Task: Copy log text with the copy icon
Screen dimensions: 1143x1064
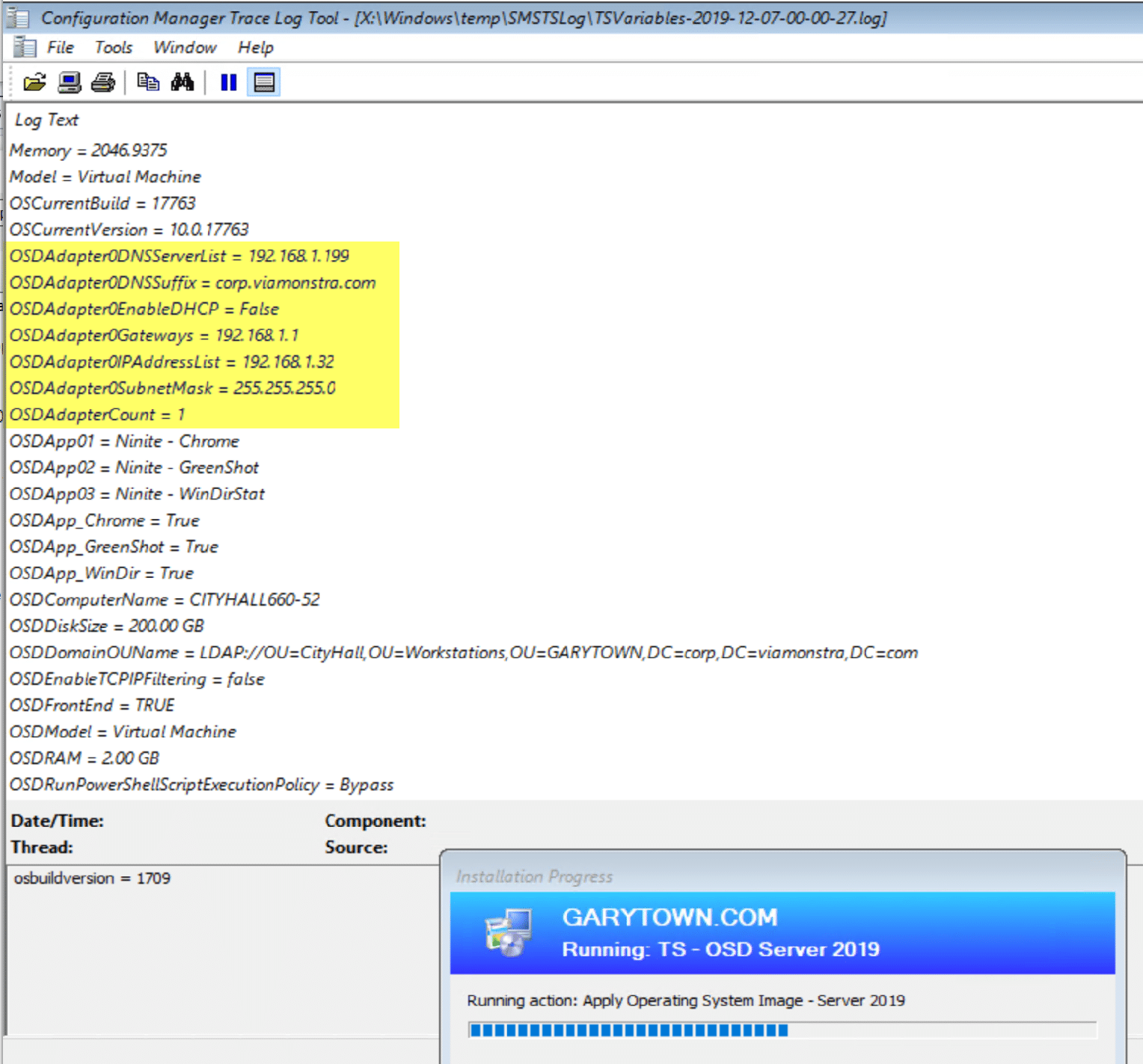Action: click(148, 82)
